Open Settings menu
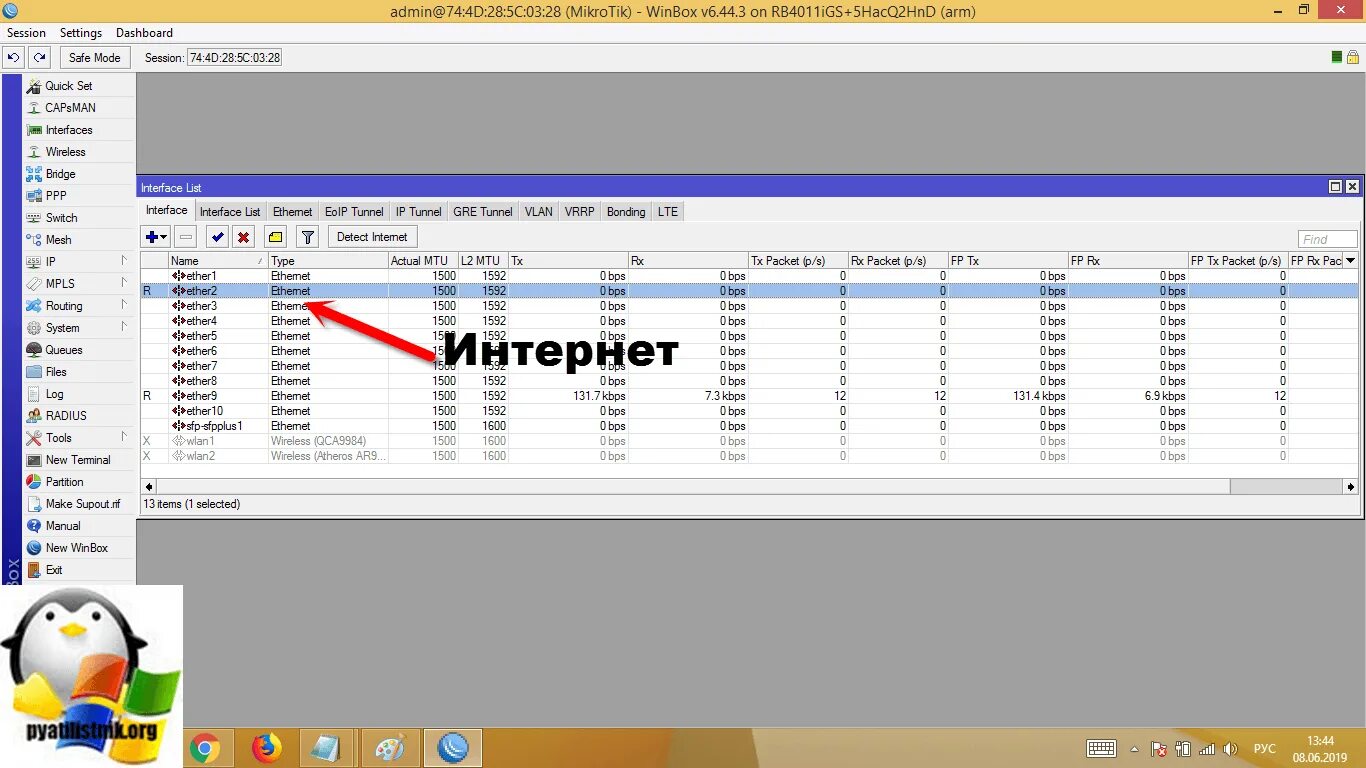Image resolution: width=1366 pixels, height=768 pixels. coord(81,33)
